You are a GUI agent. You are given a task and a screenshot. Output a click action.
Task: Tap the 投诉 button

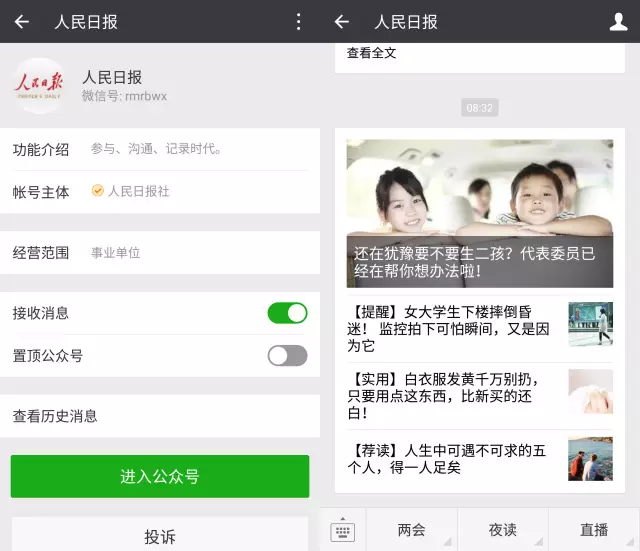point(160,536)
